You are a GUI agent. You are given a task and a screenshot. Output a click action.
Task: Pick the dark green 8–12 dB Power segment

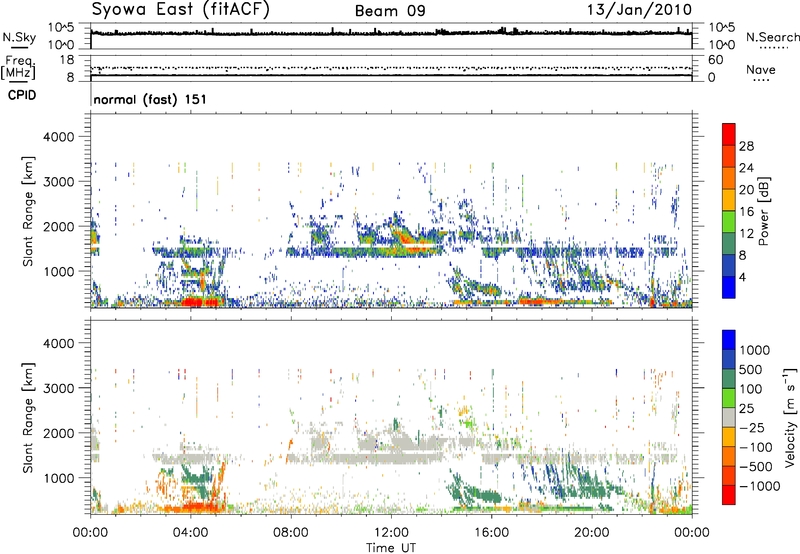click(729, 244)
